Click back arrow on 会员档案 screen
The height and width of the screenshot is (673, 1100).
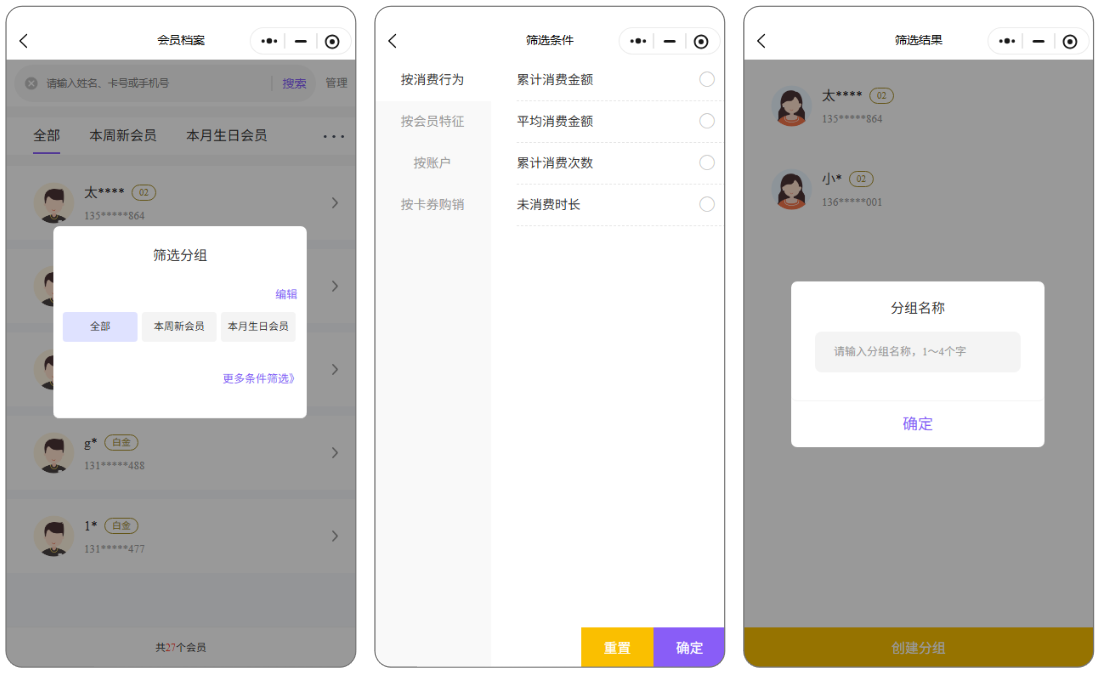click(24, 41)
